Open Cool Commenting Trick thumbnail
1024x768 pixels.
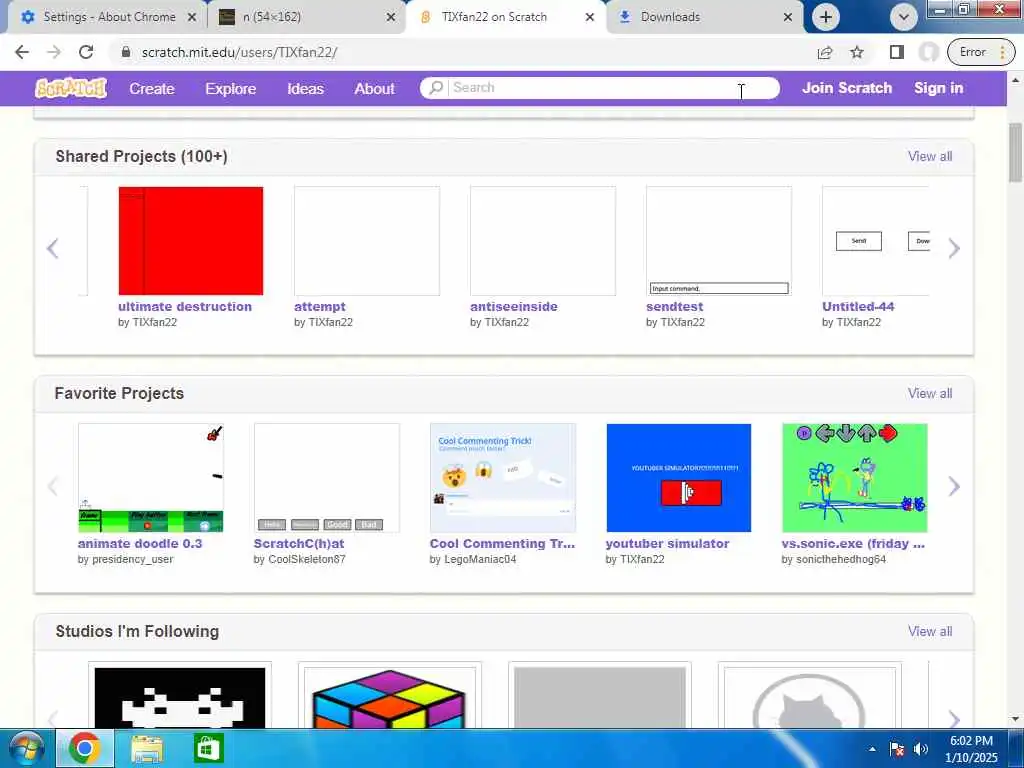[x=503, y=478]
